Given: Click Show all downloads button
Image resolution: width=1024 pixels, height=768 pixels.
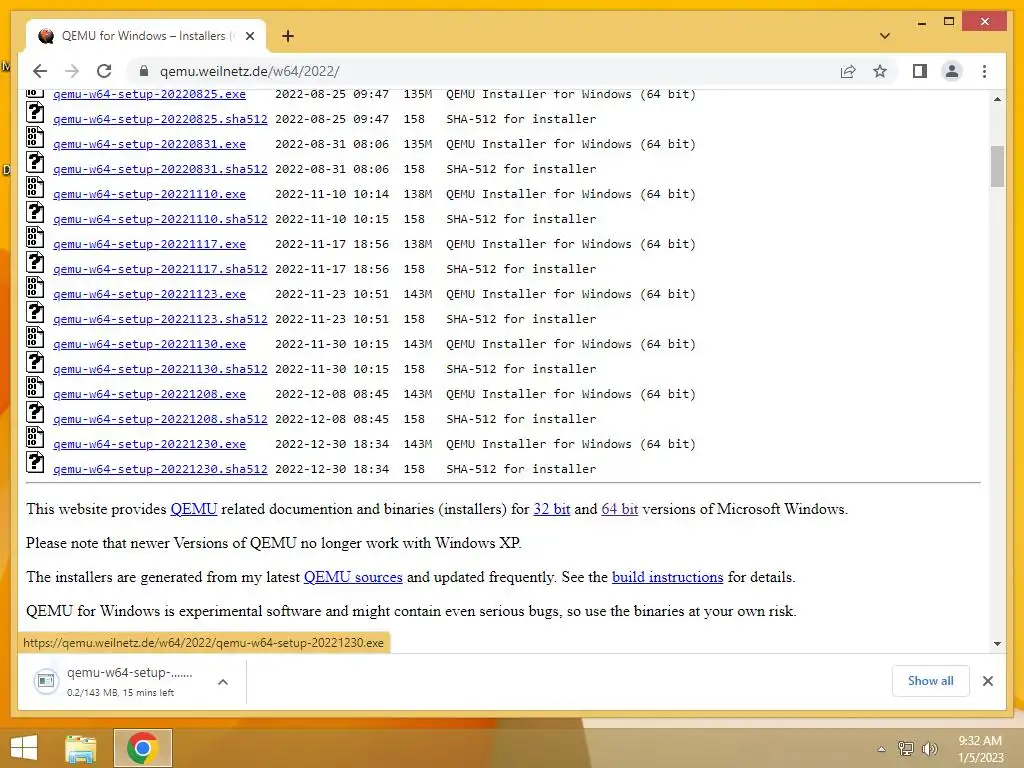Looking at the screenshot, I should pyautogui.click(x=930, y=681).
